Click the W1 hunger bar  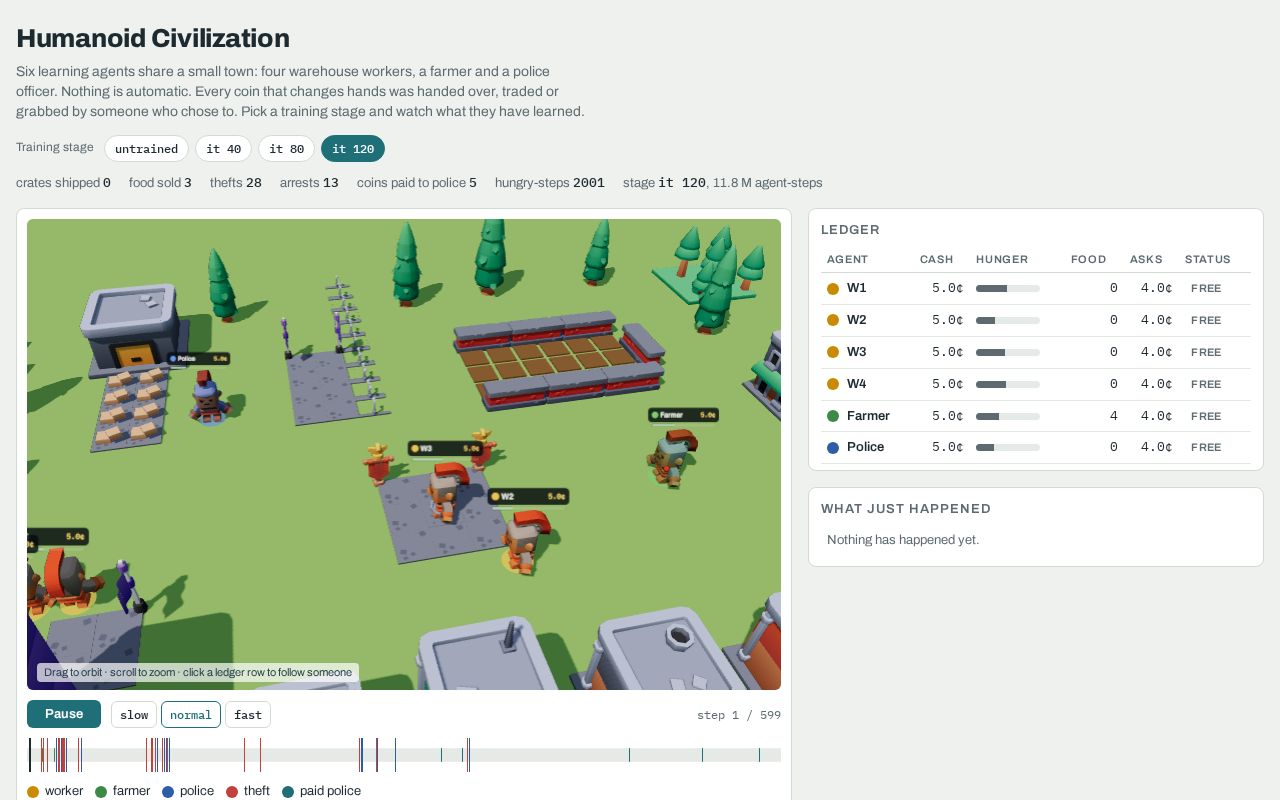point(1008,288)
